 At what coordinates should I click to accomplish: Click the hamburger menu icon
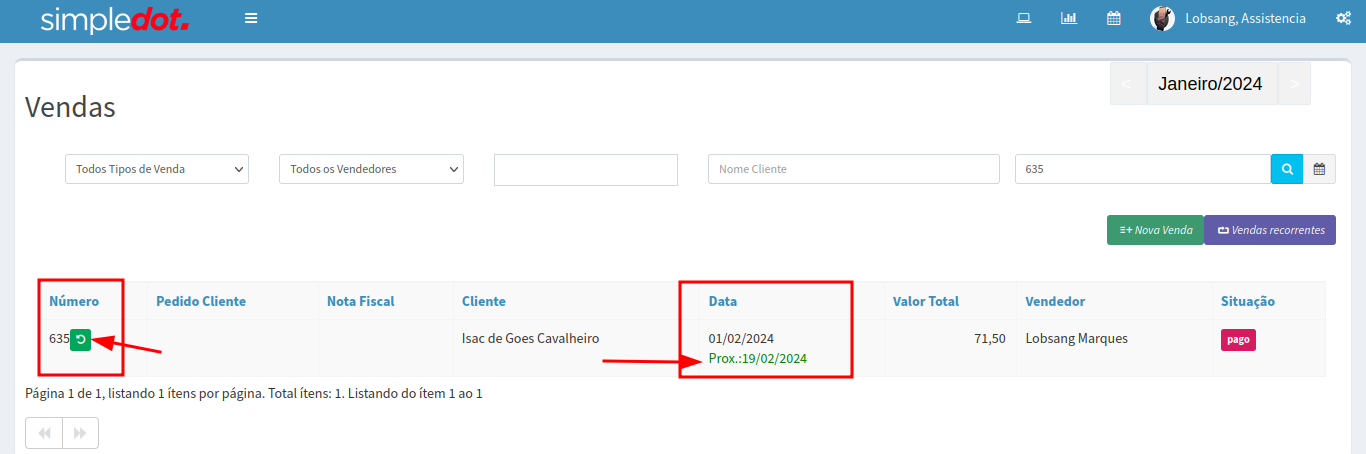pyautogui.click(x=251, y=18)
